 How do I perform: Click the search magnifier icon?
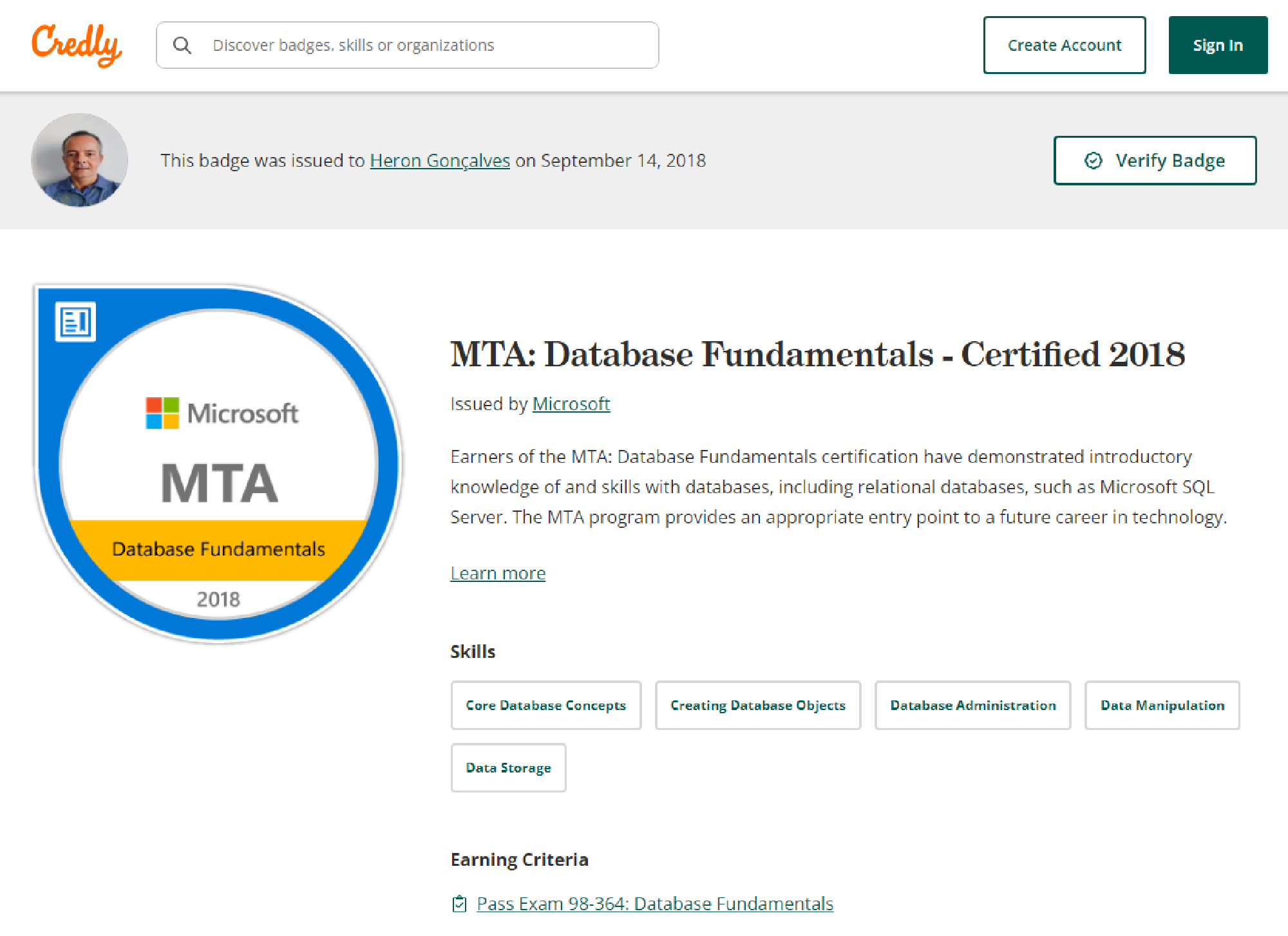(182, 45)
